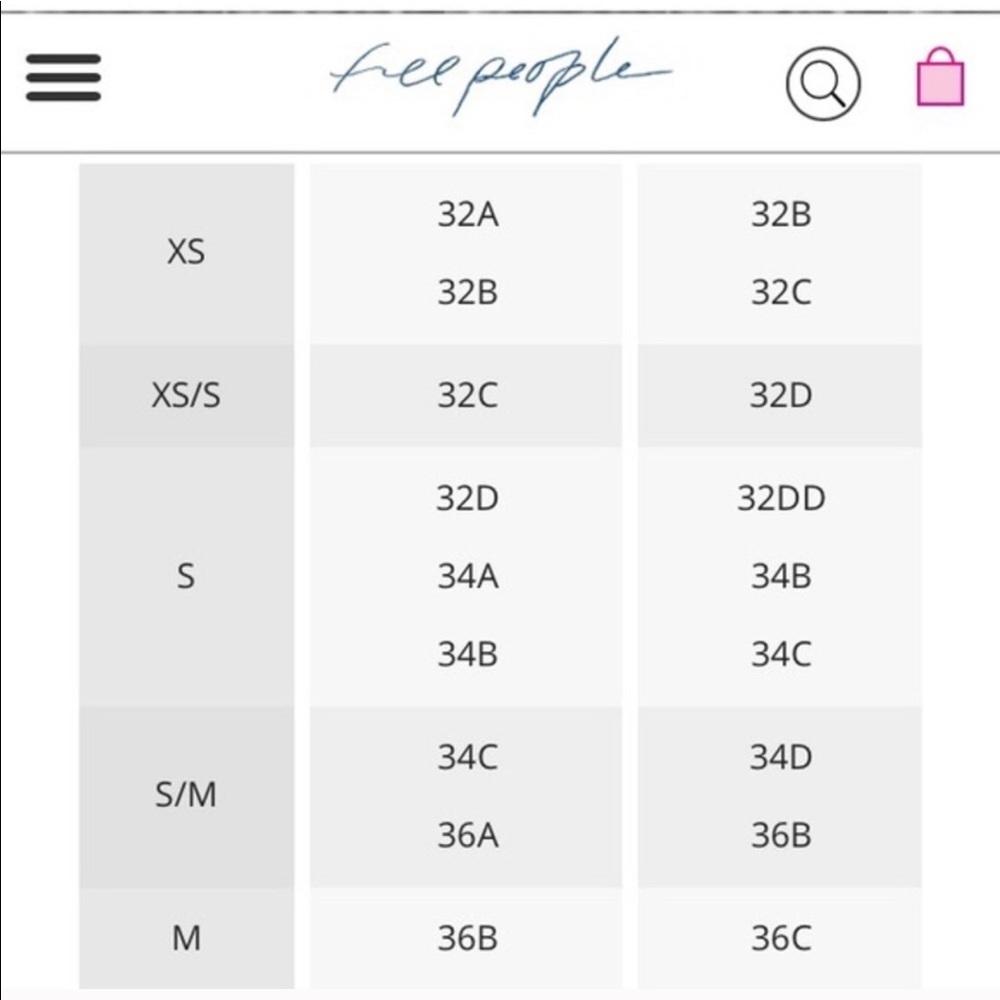
Task: Open the pink shopping bag
Action: tap(940, 80)
